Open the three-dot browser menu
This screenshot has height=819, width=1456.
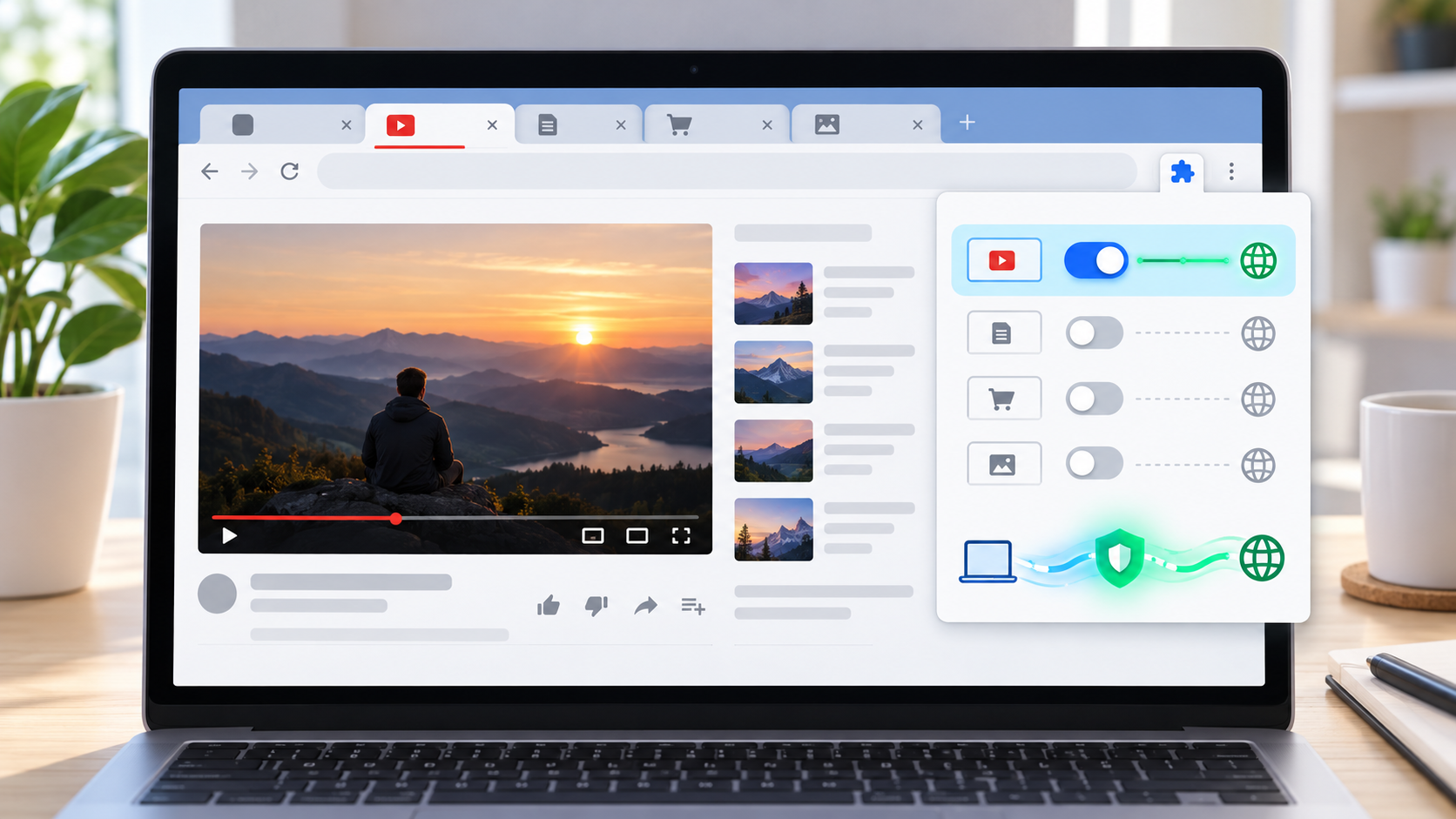[1231, 171]
